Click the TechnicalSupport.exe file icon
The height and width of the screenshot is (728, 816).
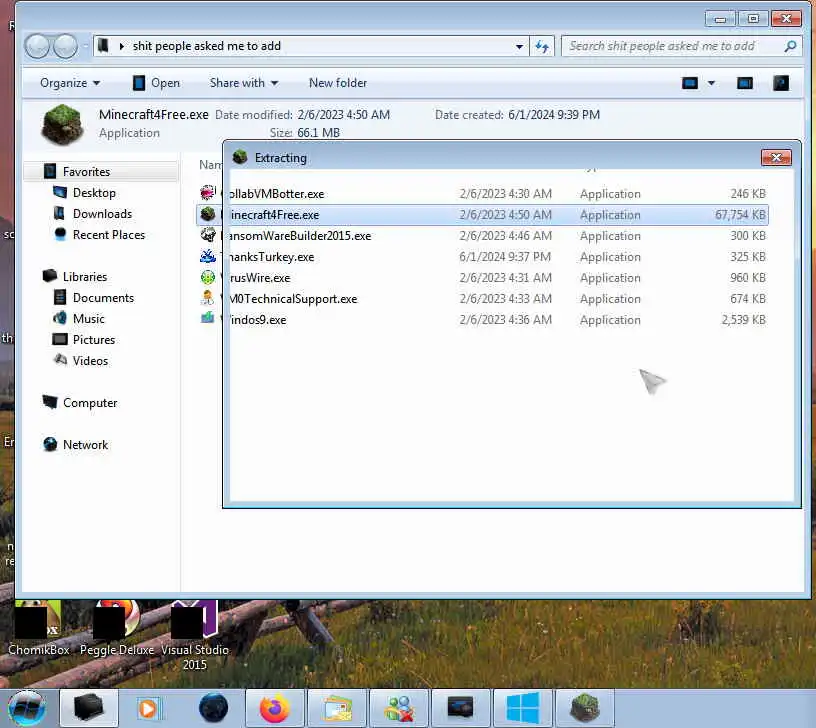208,298
